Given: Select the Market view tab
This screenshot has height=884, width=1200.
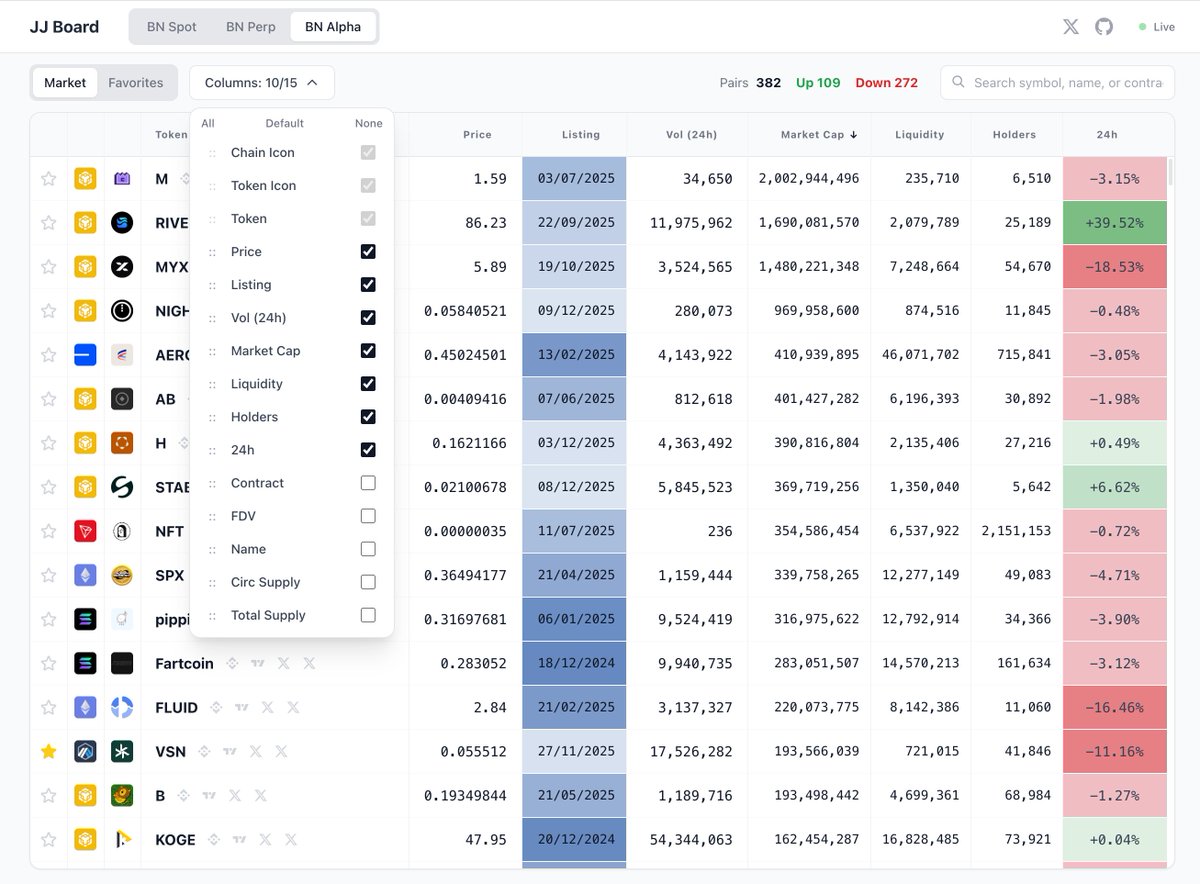Looking at the screenshot, I should pyautogui.click(x=65, y=82).
